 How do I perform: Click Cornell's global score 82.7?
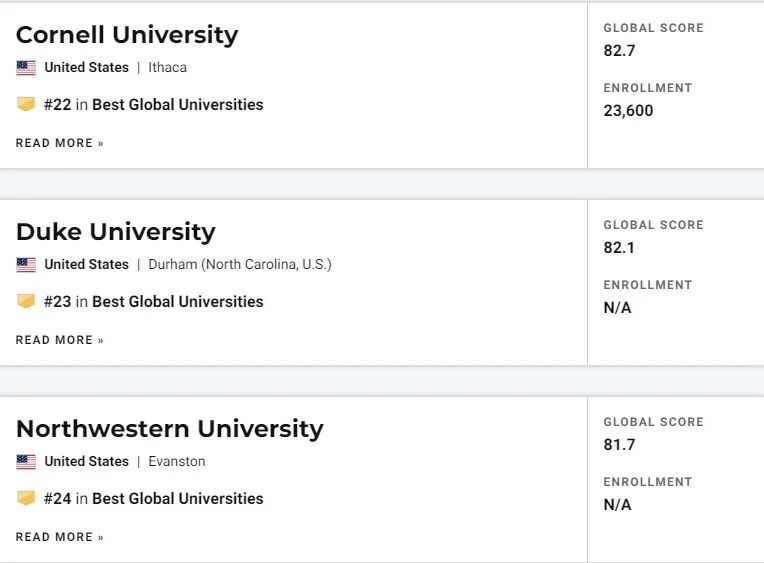point(619,51)
